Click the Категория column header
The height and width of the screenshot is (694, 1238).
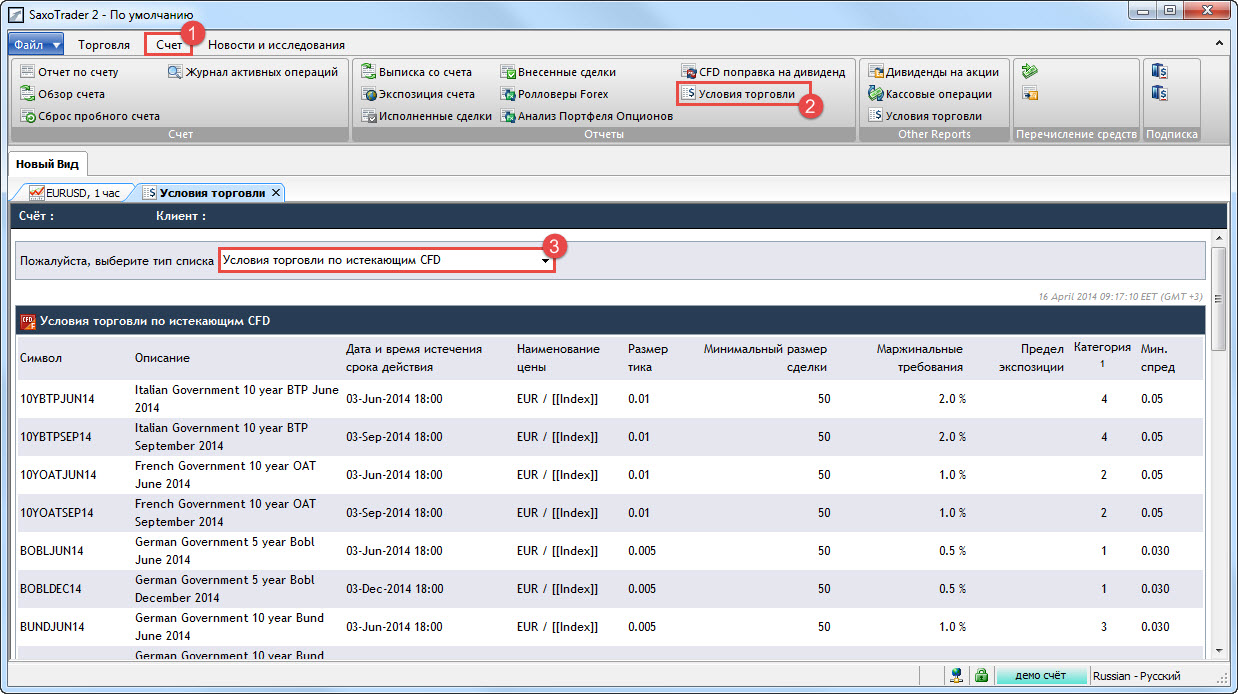pos(1102,348)
